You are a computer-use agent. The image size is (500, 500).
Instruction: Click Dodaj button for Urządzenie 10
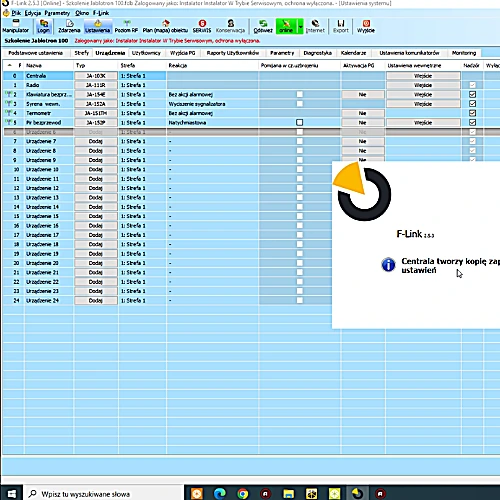point(96,169)
